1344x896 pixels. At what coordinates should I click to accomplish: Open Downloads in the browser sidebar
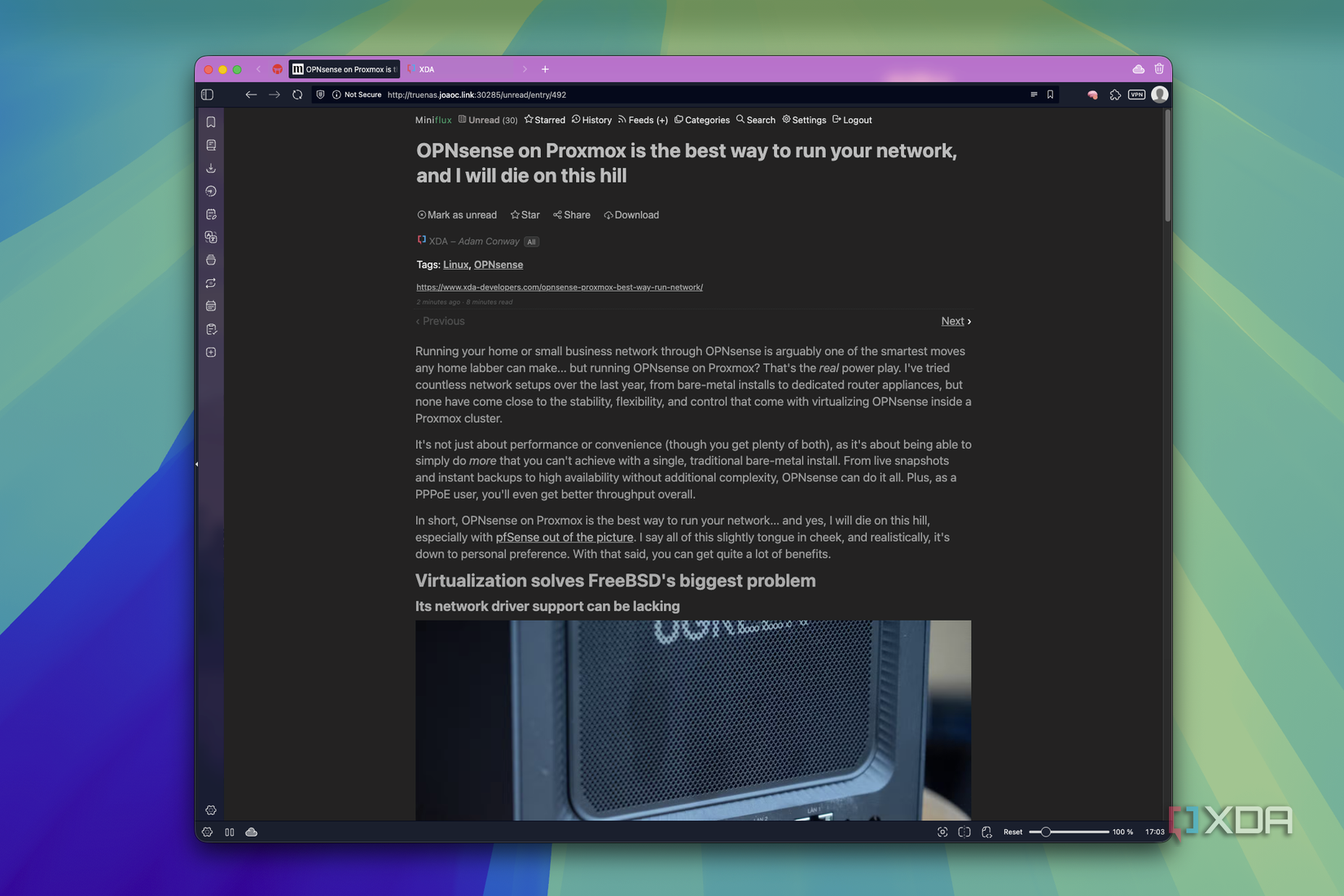click(211, 168)
